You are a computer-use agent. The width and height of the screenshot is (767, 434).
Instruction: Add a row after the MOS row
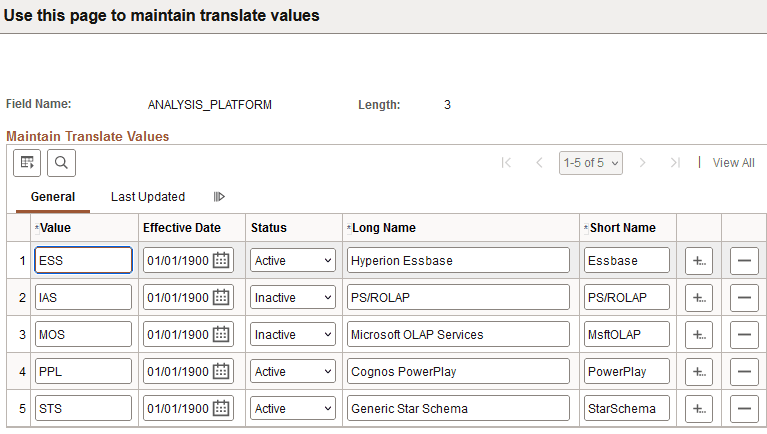pyautogui.click(x=699, y=334)
